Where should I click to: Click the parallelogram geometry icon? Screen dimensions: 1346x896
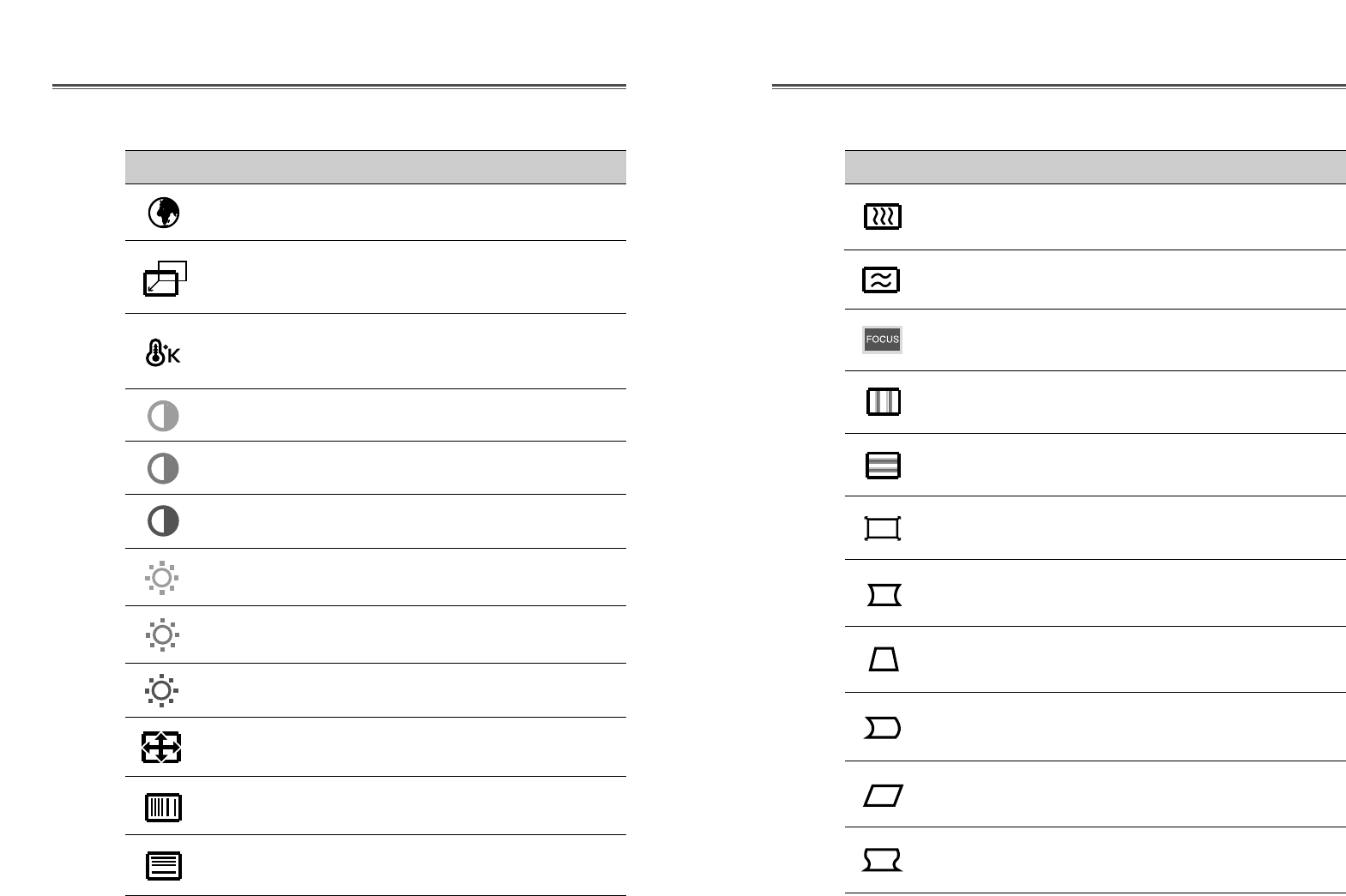[x=883, y=796]
